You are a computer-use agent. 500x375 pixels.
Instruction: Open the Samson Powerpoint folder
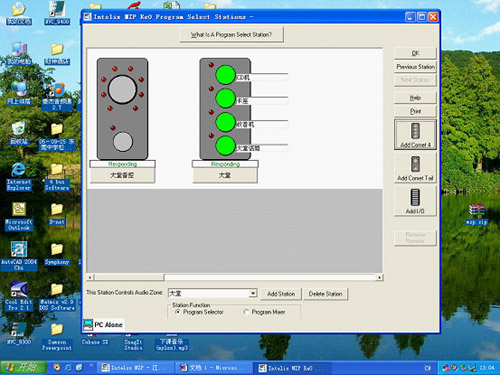[57, 337]
